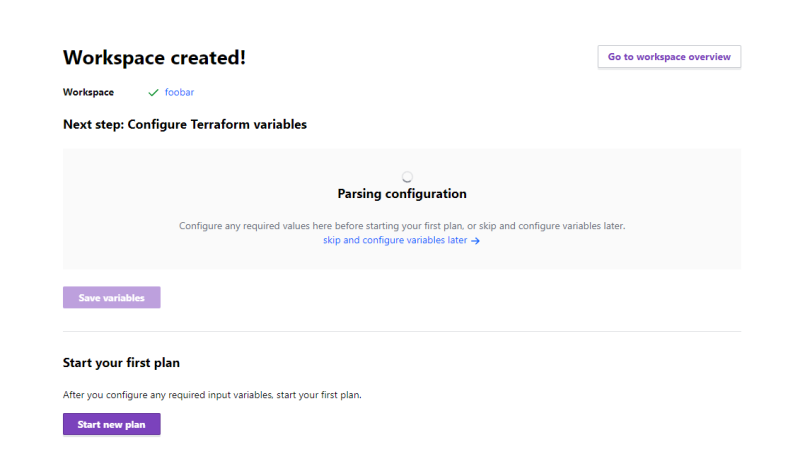Select the bold "Workspace" field label
This screenshot has width=800, height=459.
point(88,92)
